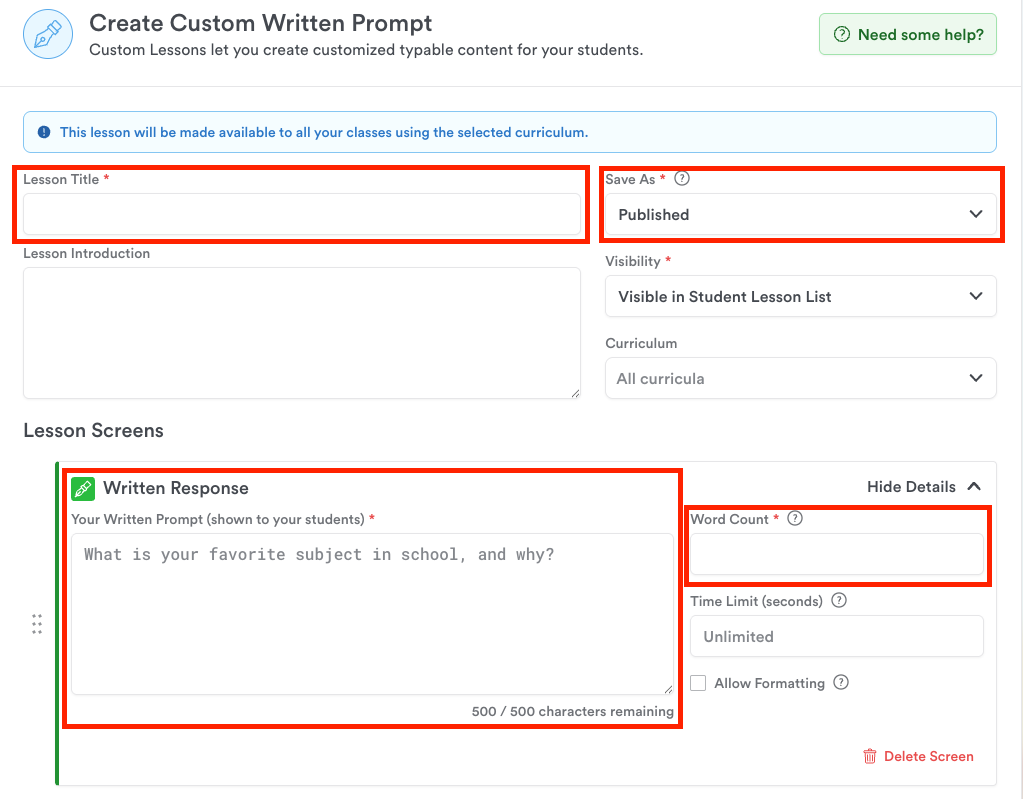1023x799 pixels.
Task: Click the Time Limit seconds field
Action: point(836,636)
